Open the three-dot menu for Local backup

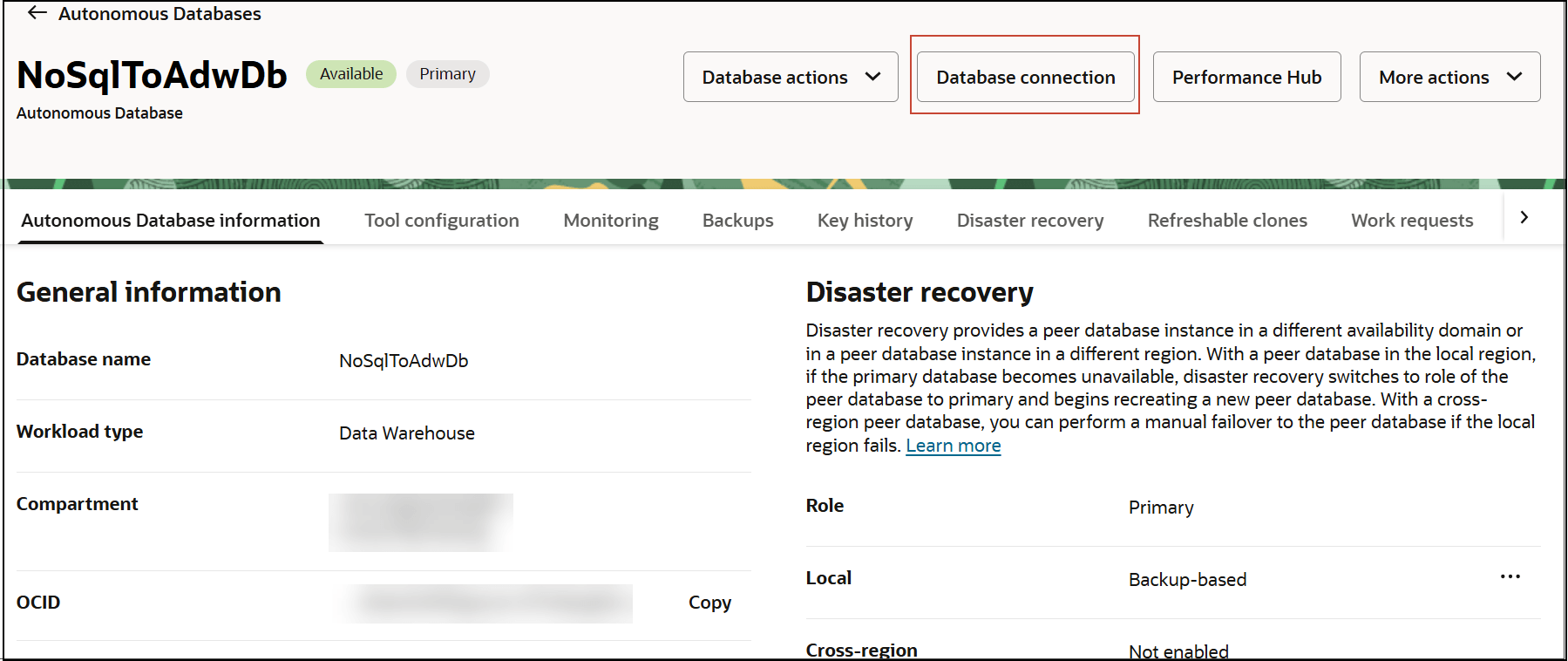coord(1510,576)
